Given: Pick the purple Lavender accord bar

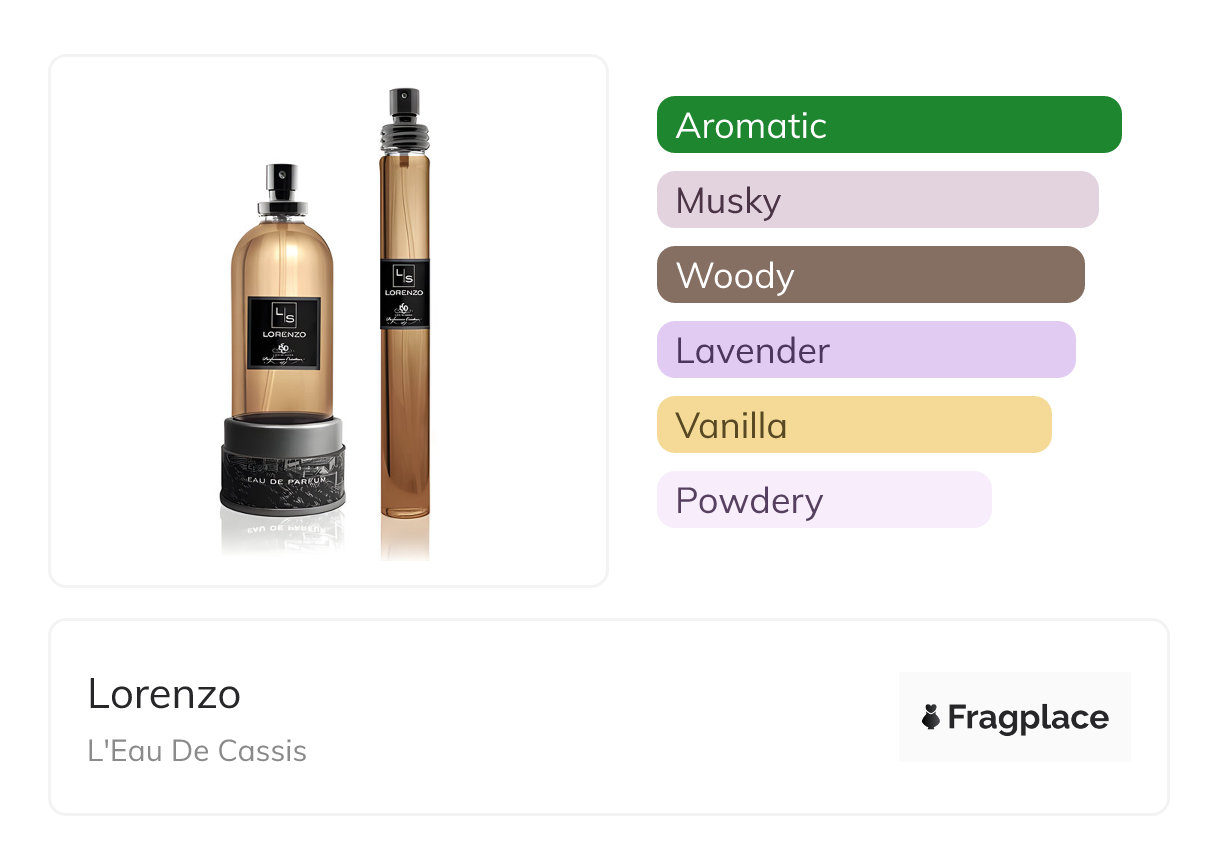Looking at the screenshot, I should [x=865, y=350].
